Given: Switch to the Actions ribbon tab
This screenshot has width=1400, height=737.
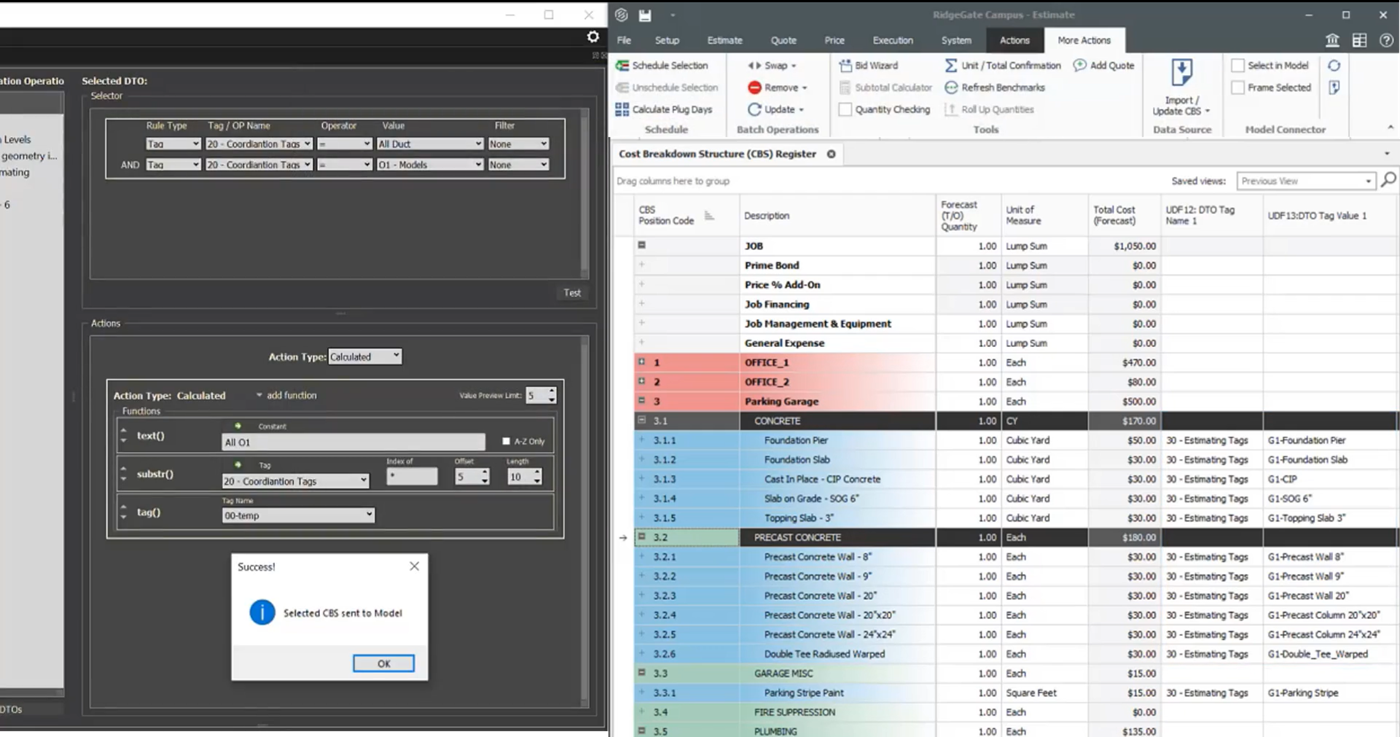Looking at the screenshot, I should point(1014,41).
